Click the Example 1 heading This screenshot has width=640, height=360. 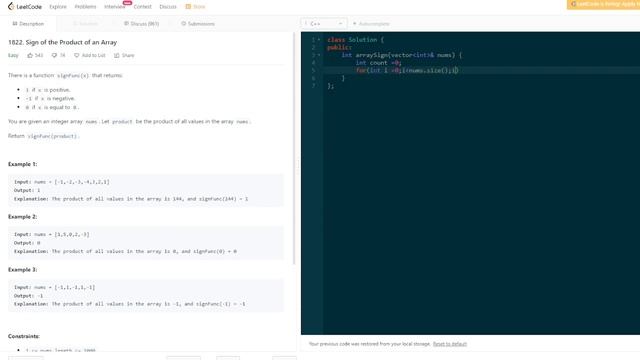[x=22, y=164]
